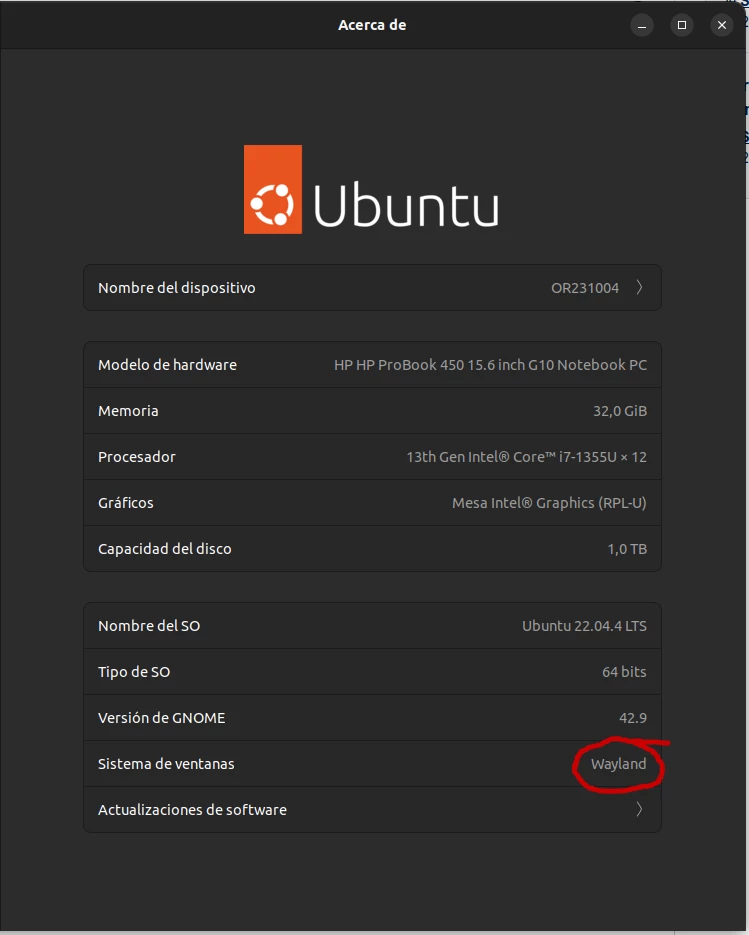Maximize the Acerca de window
This screenshot has width=749, height=935.
click(x=682, y=25)
